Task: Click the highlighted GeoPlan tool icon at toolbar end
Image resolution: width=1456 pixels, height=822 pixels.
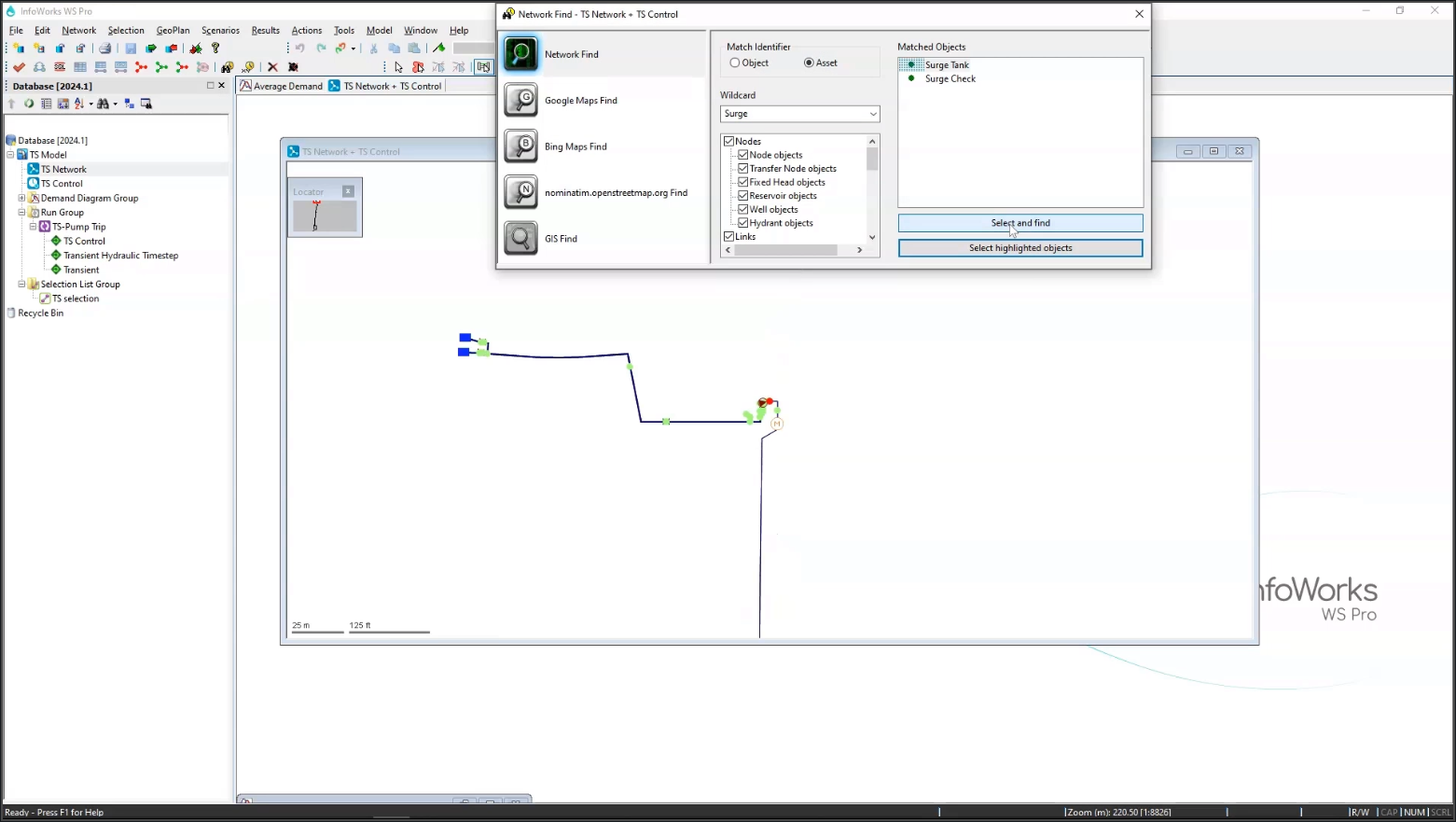Action: pyautogui.click(x=483, y=67)
